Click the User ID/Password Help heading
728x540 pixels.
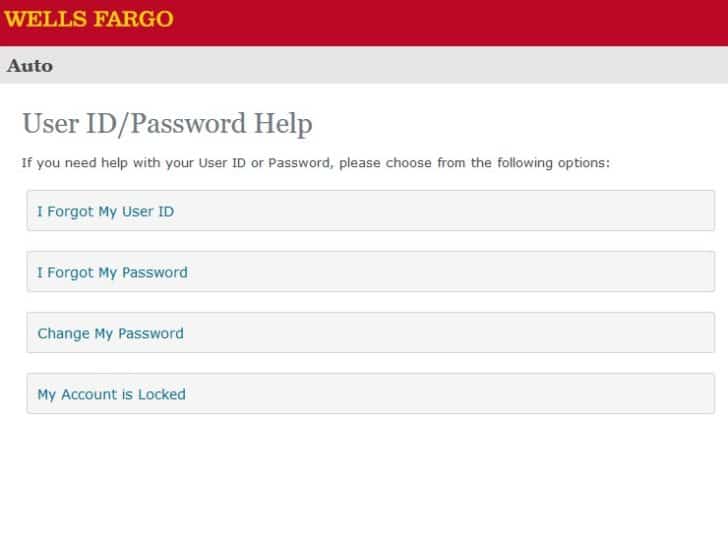pyautogui.click(x=167, y=124)
